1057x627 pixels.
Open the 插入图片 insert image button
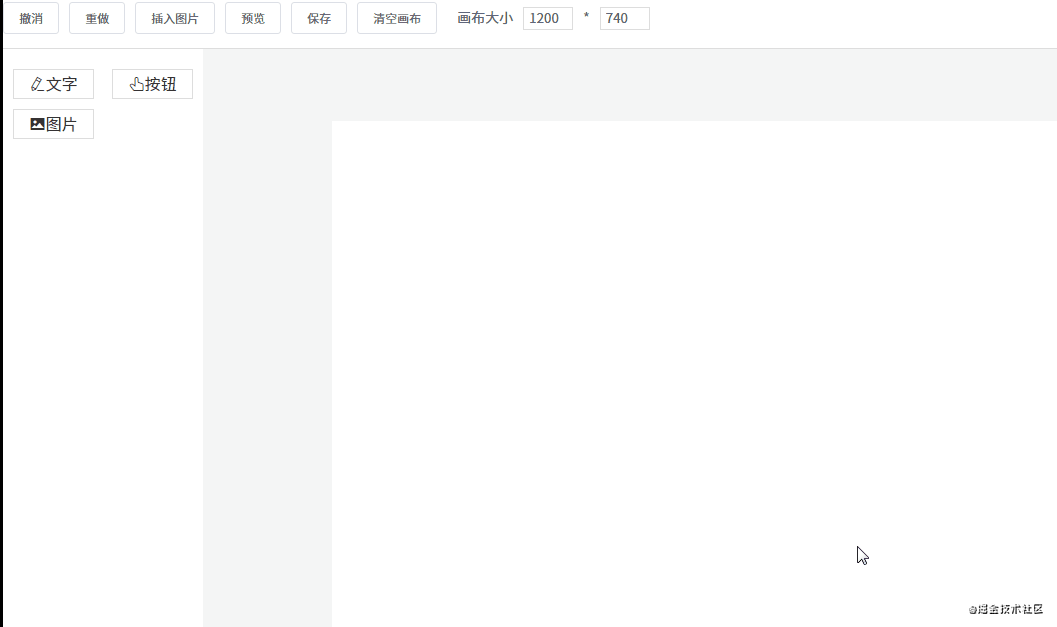click(175, 18)
